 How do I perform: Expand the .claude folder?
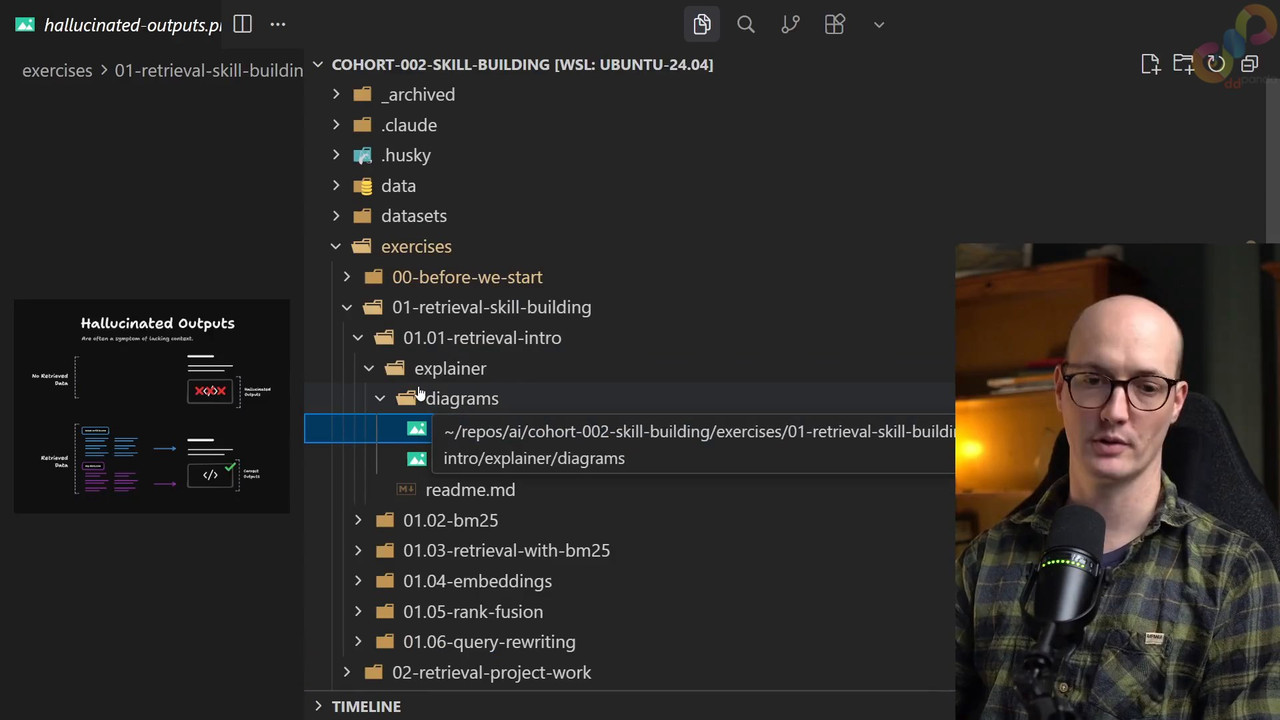point(336,125)
